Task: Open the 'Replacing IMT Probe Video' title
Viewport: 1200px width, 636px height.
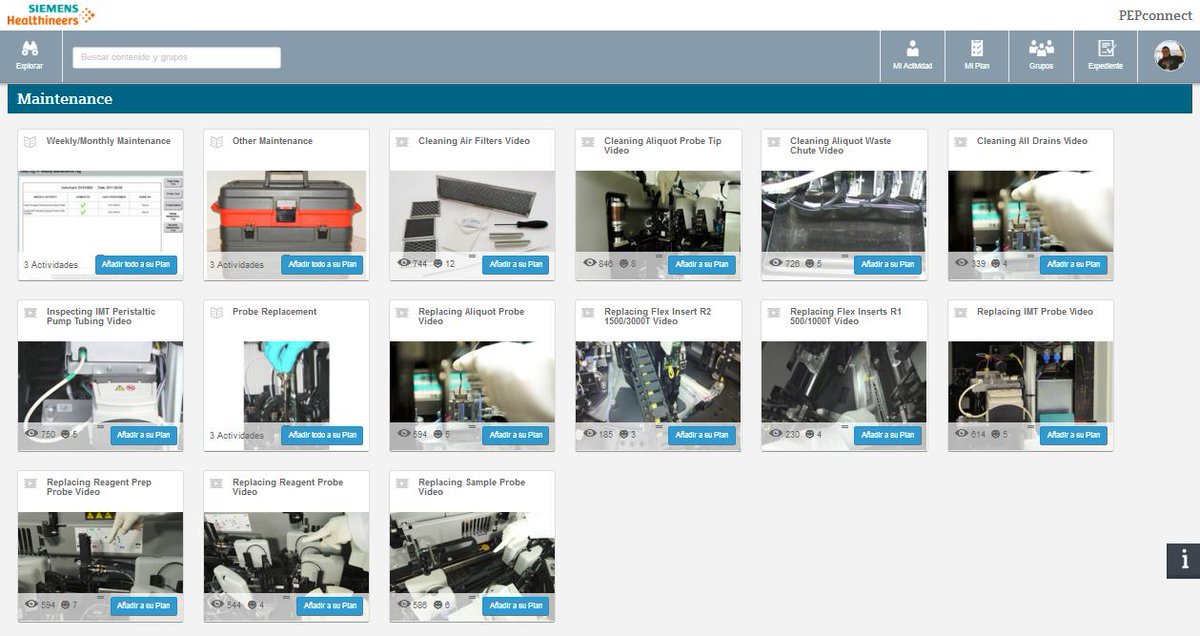Action: (x=1035, y=313)
